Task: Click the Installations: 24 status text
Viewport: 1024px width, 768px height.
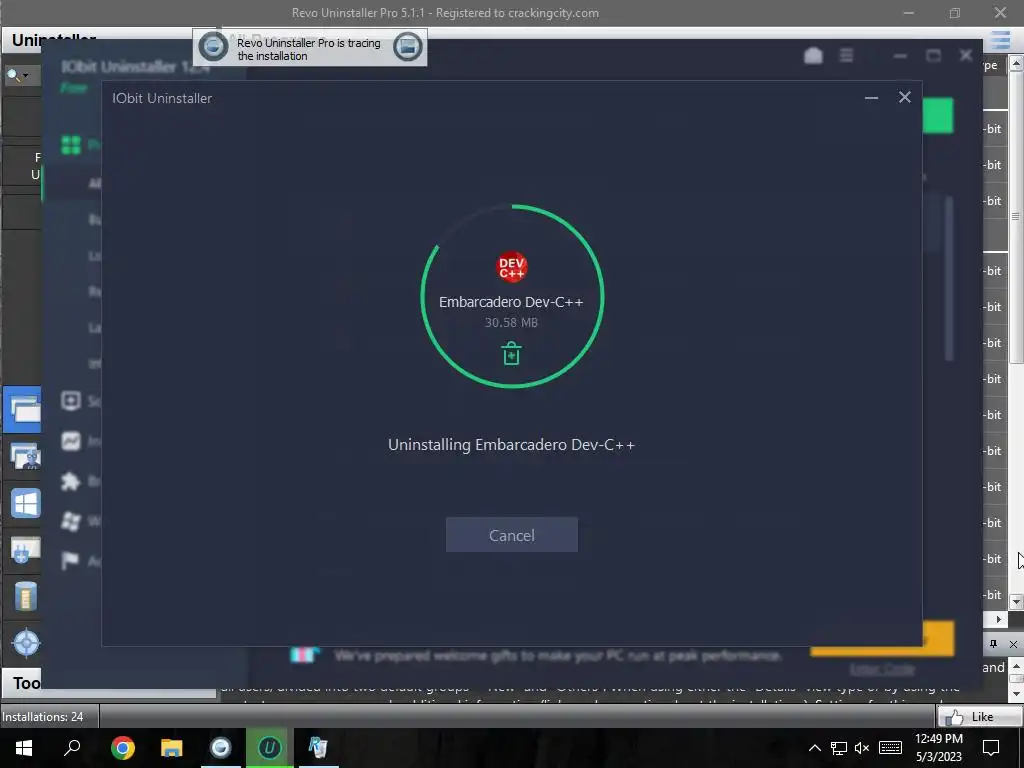Action: coord(42,716)
